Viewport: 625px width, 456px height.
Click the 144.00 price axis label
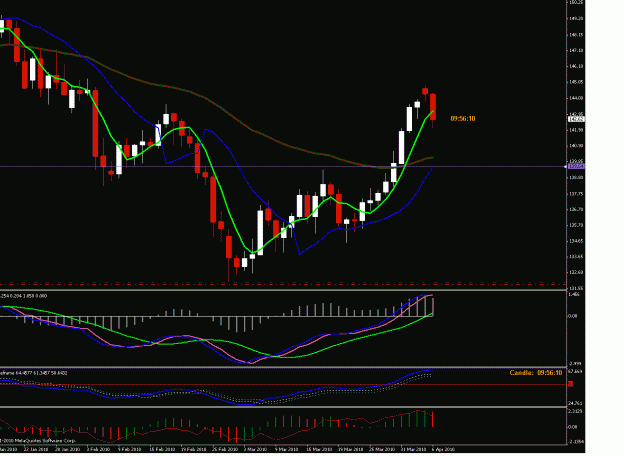(577, 98)
